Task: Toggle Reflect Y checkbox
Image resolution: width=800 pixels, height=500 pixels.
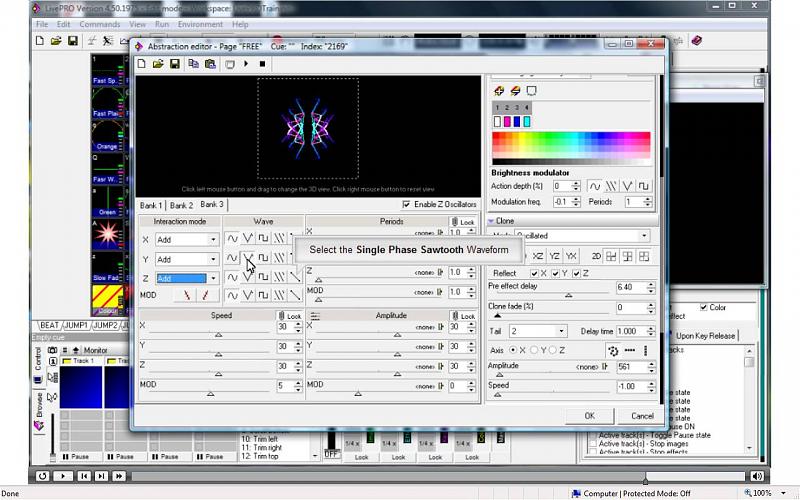Action: [556, 273]
